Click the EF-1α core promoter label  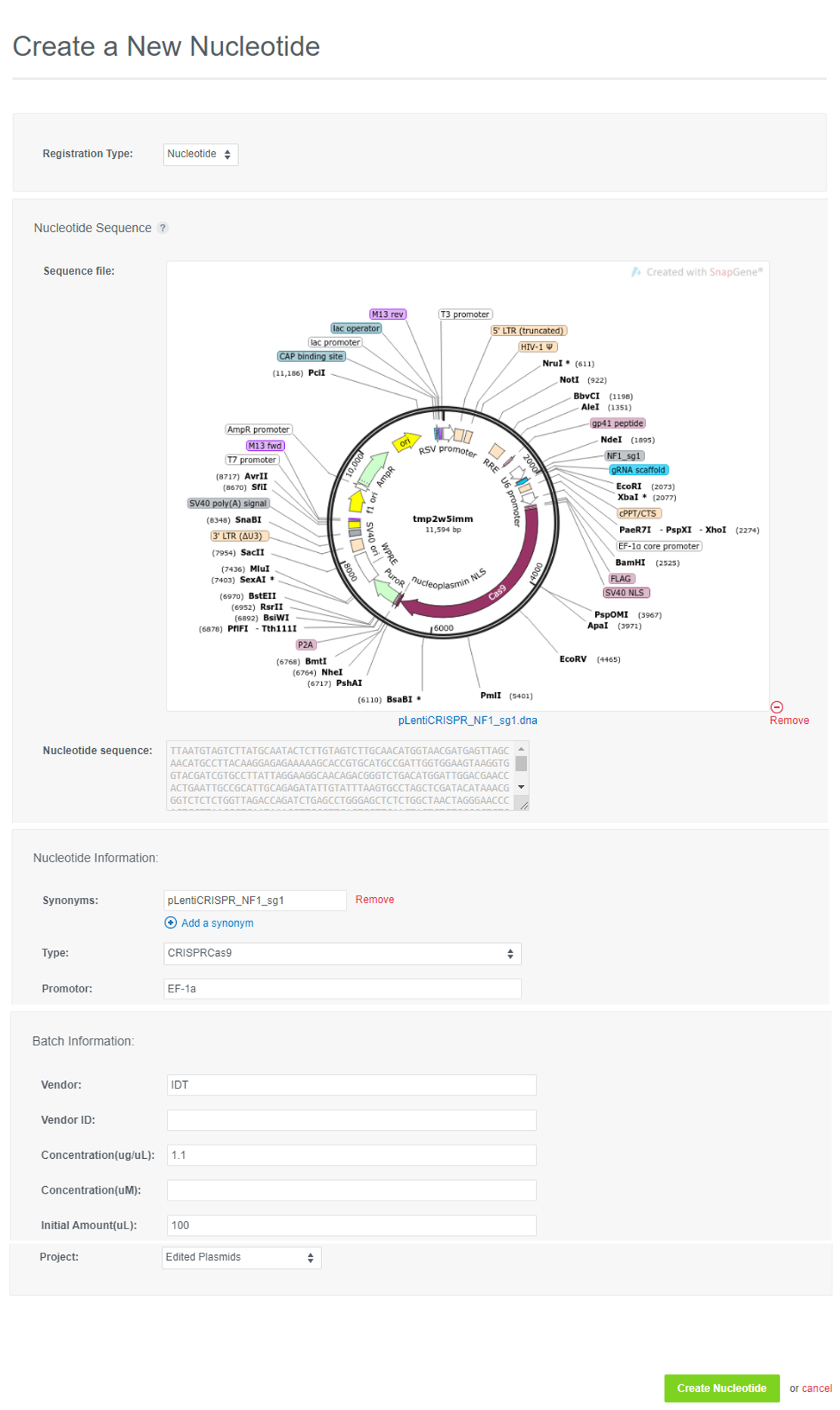pos(659,546)
